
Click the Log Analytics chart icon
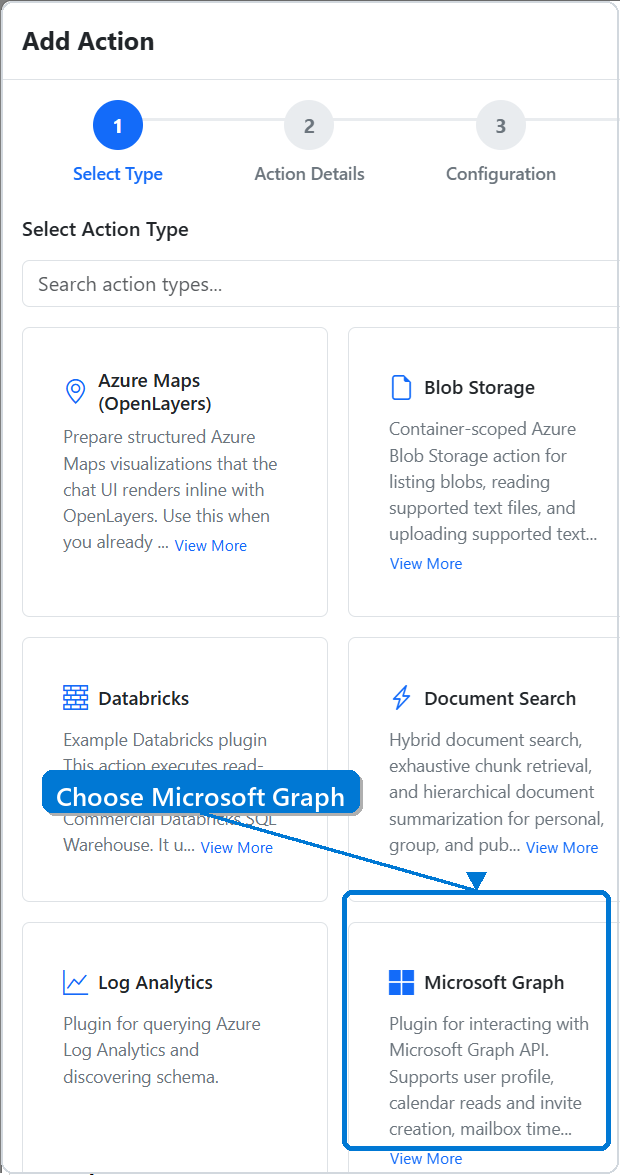pyautogui.click(x=76, y=982)
